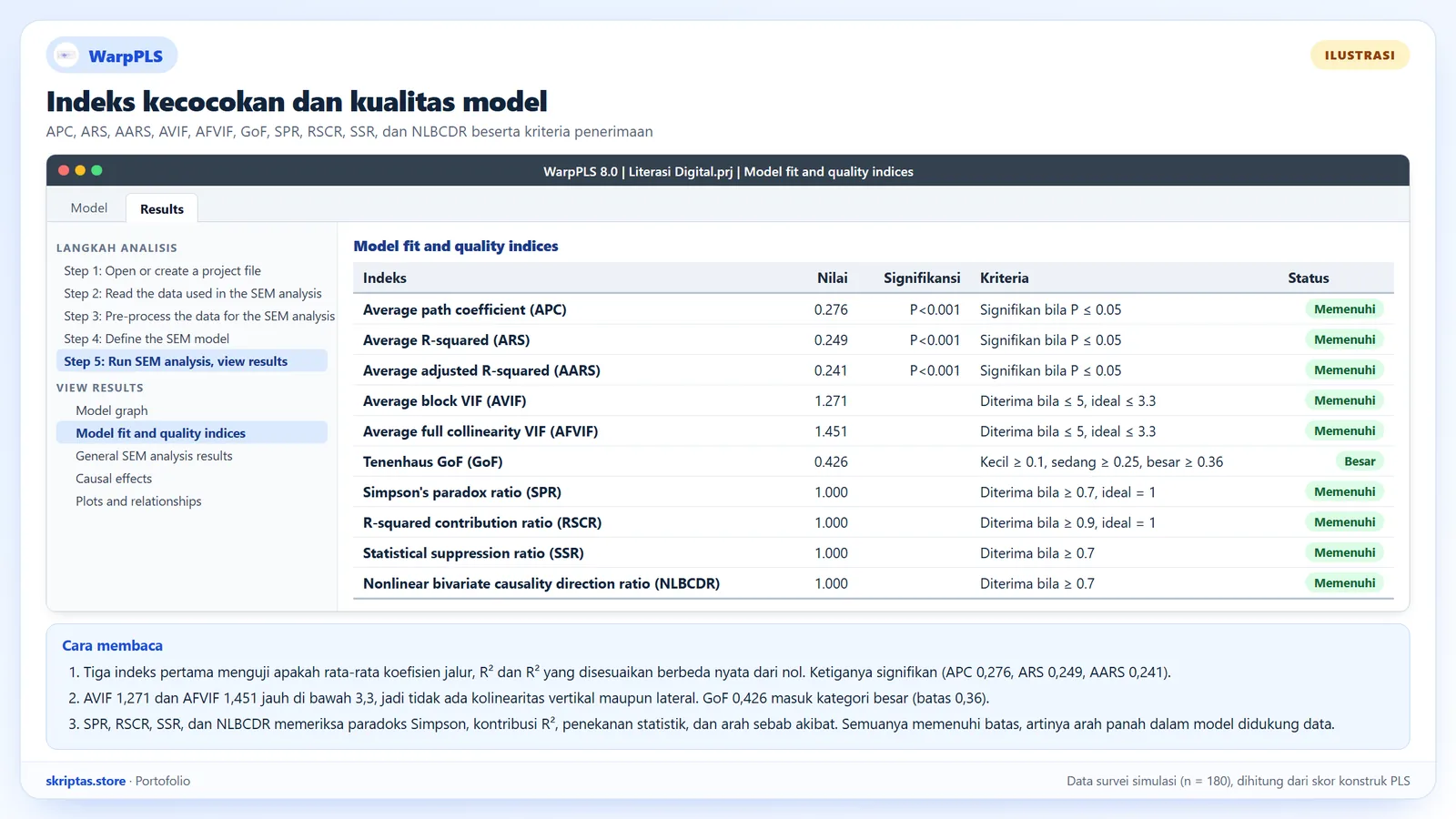Screen dimensions: 1456x819
Task: Select Statistical suppression ratio (SSR) label
Action: (473, 553)
